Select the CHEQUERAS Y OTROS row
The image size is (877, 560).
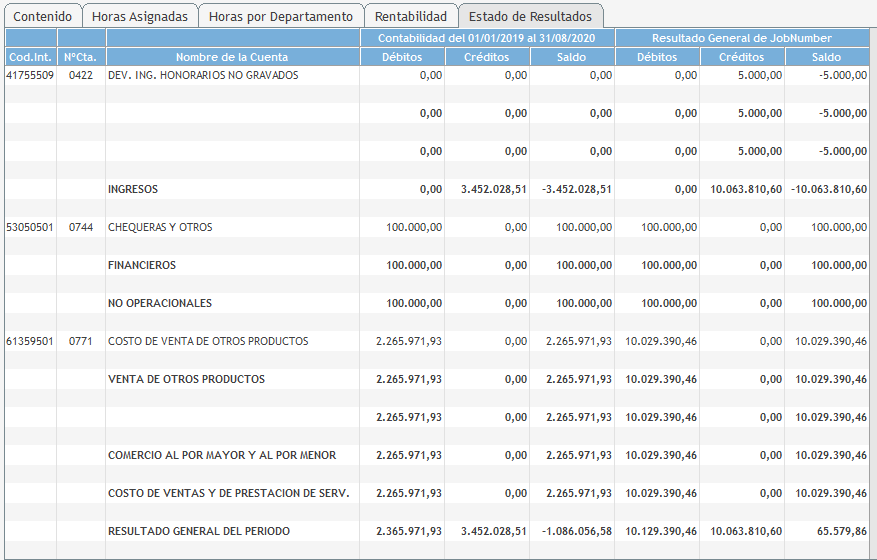pyautogui.click(x=160, y=228)
